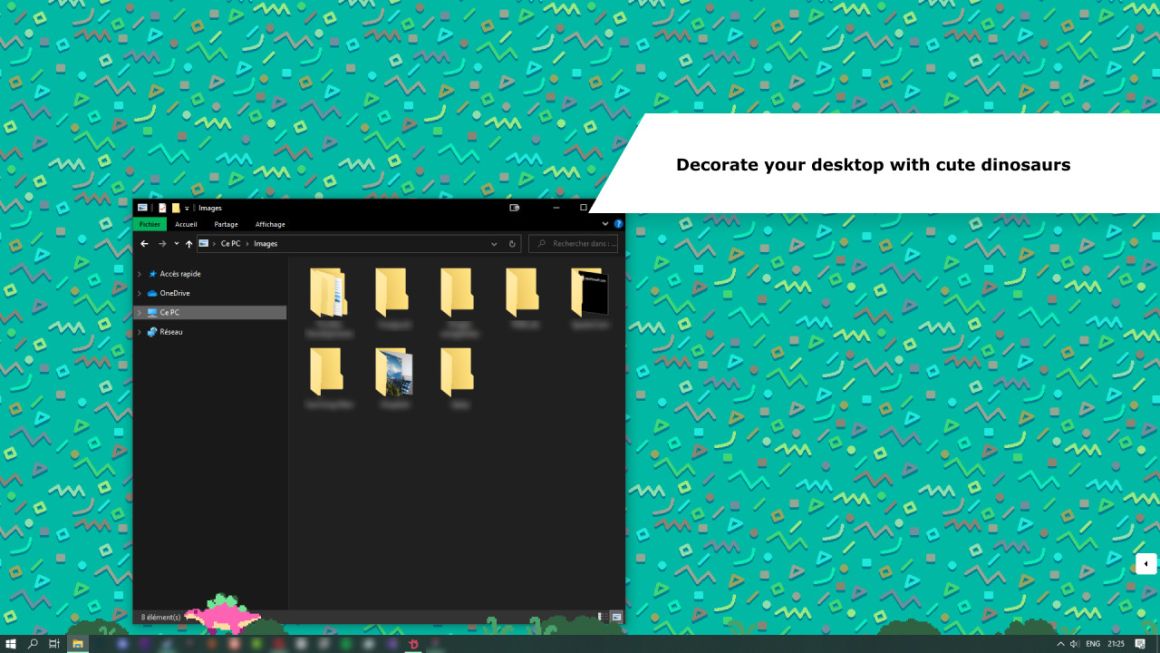
Task: Open the notification center icon
Action: coord(1140,643)
